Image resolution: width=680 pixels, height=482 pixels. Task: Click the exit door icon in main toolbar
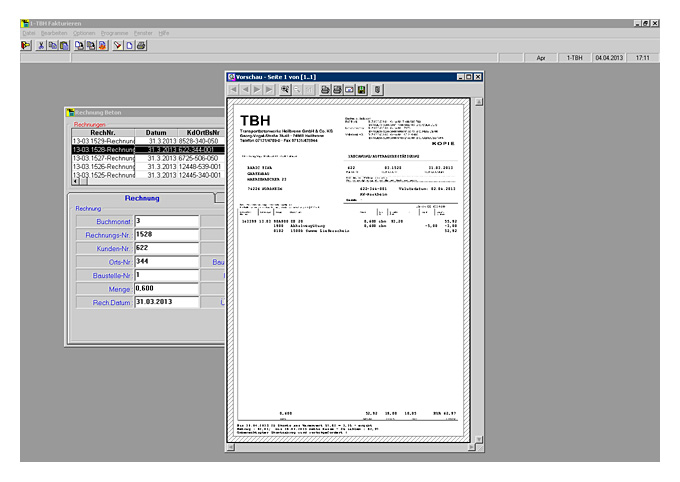[26, 45]
